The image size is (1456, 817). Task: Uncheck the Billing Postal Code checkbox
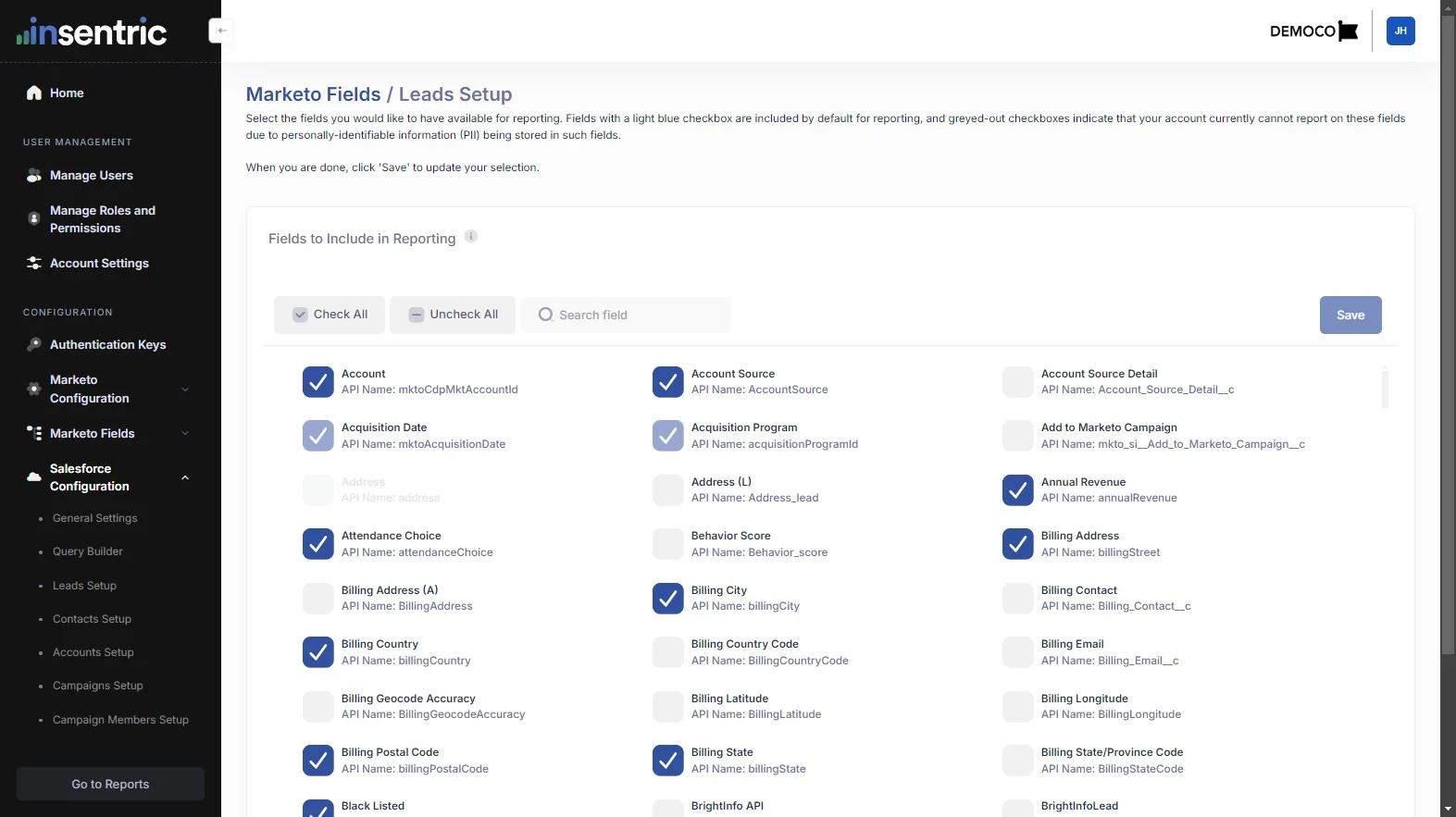318,761
